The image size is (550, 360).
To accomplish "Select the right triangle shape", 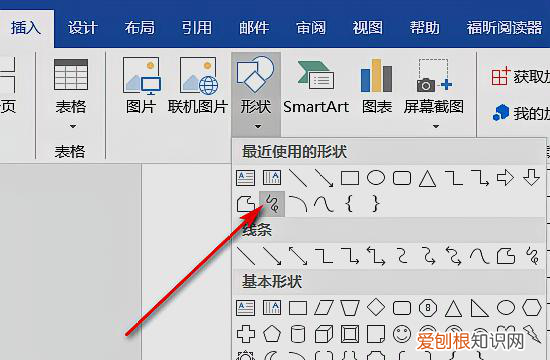I will 479,308.
